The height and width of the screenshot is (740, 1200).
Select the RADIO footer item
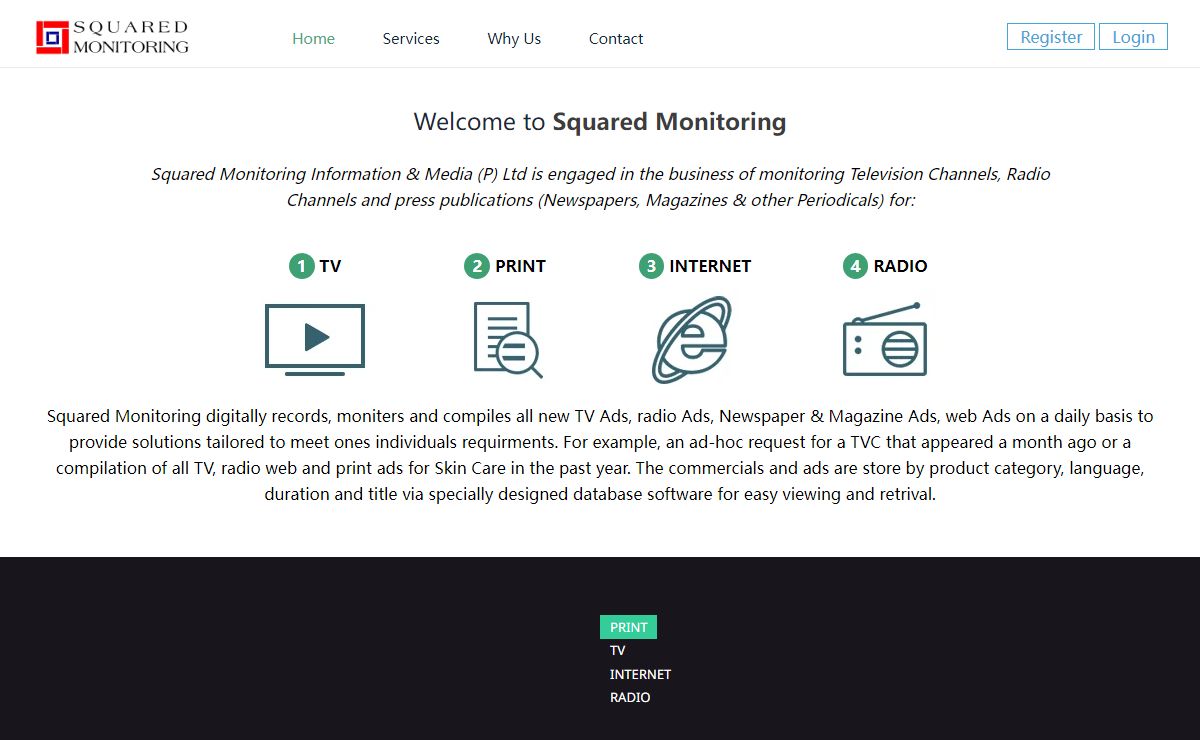(x=630, y=698)
